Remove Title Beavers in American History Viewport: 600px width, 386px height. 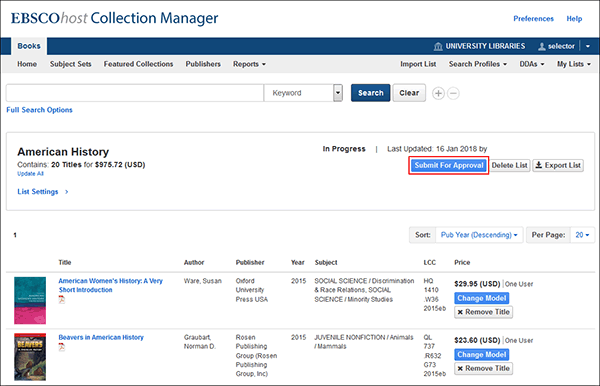point(483,368)
